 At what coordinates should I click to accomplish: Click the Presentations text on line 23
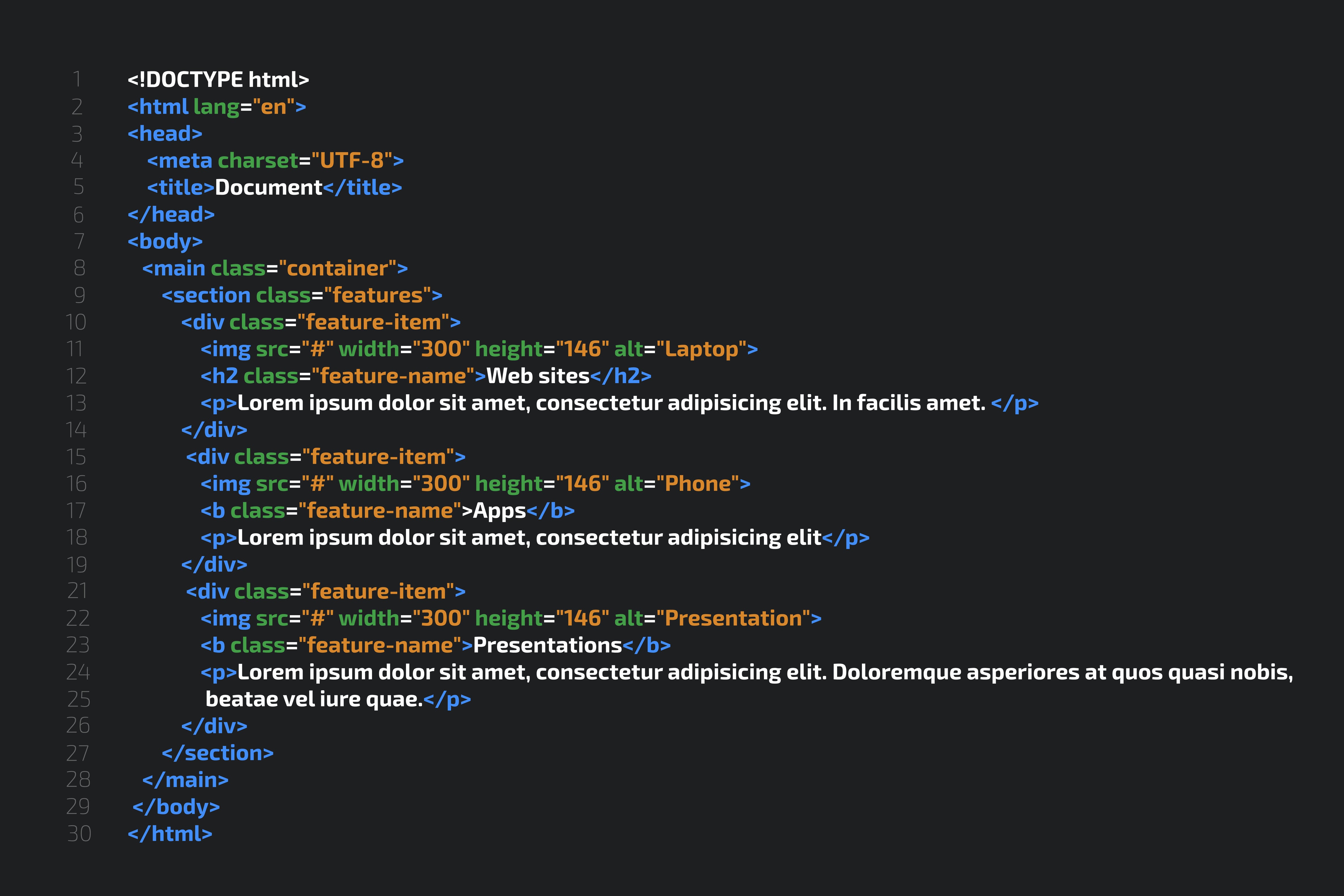(547, 645)
